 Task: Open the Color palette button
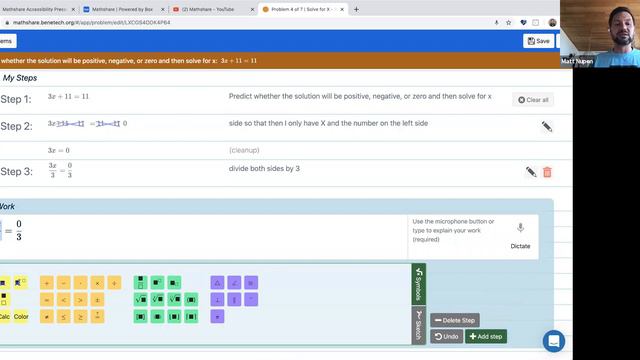click(21, 316)
